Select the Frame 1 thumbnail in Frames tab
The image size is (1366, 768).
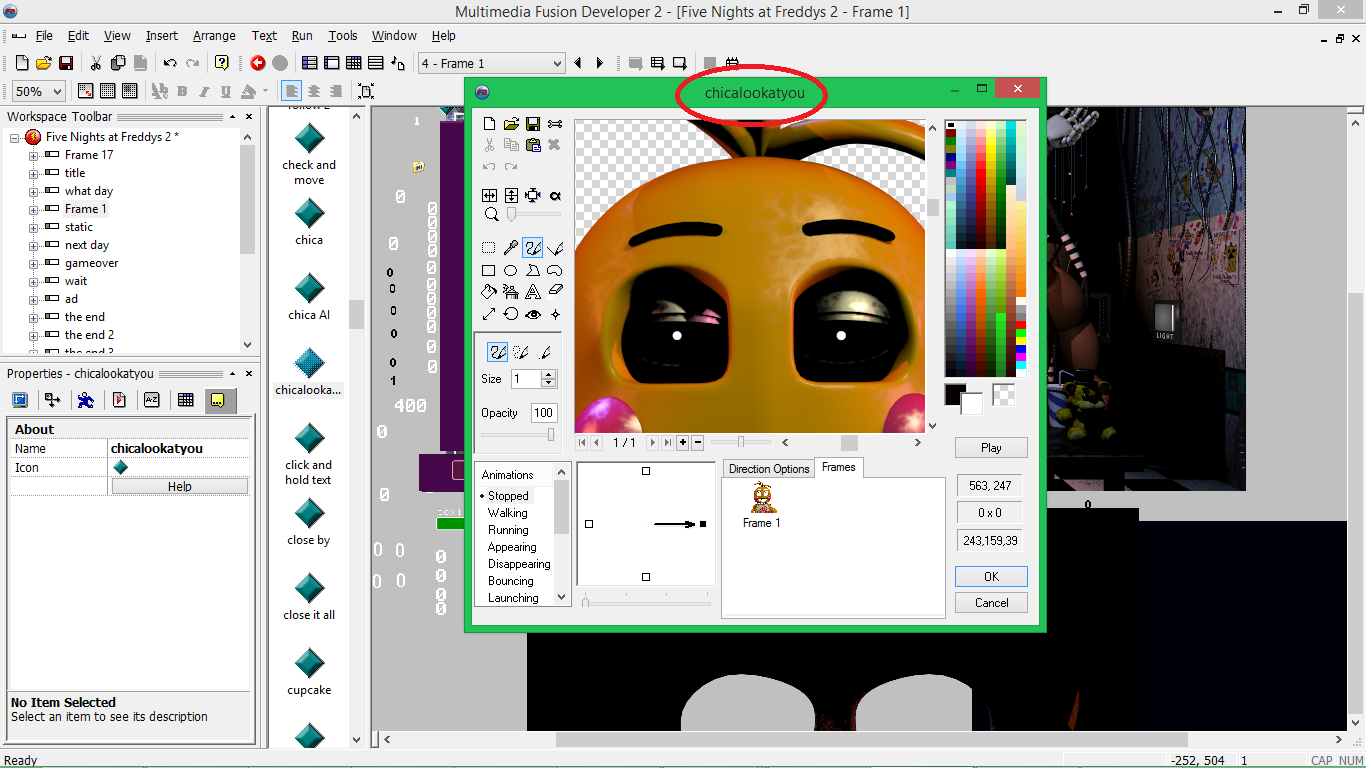[x=762, y=506]
